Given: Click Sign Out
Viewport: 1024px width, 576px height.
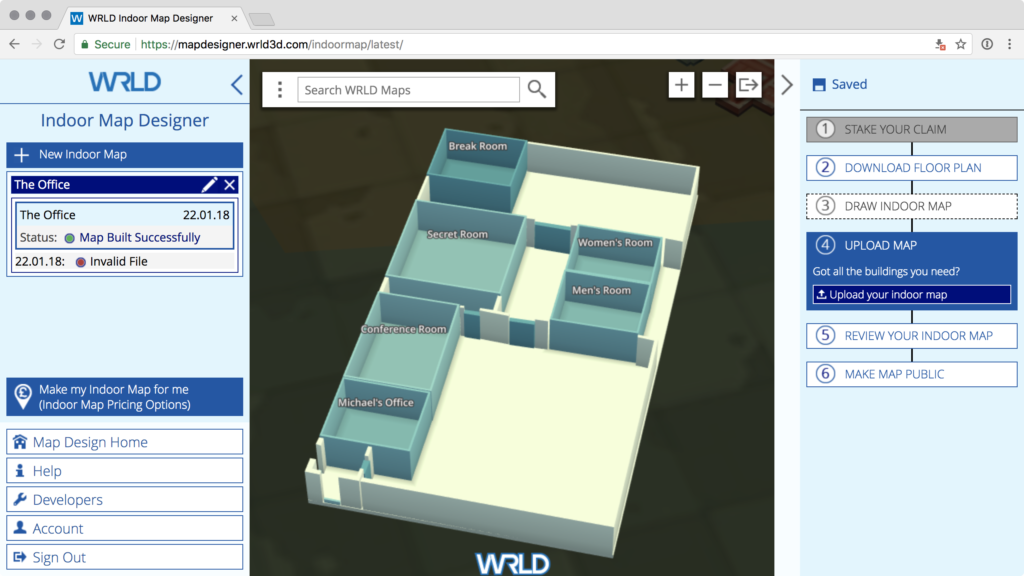Looking at the screenshot, I should click(125, 557).
